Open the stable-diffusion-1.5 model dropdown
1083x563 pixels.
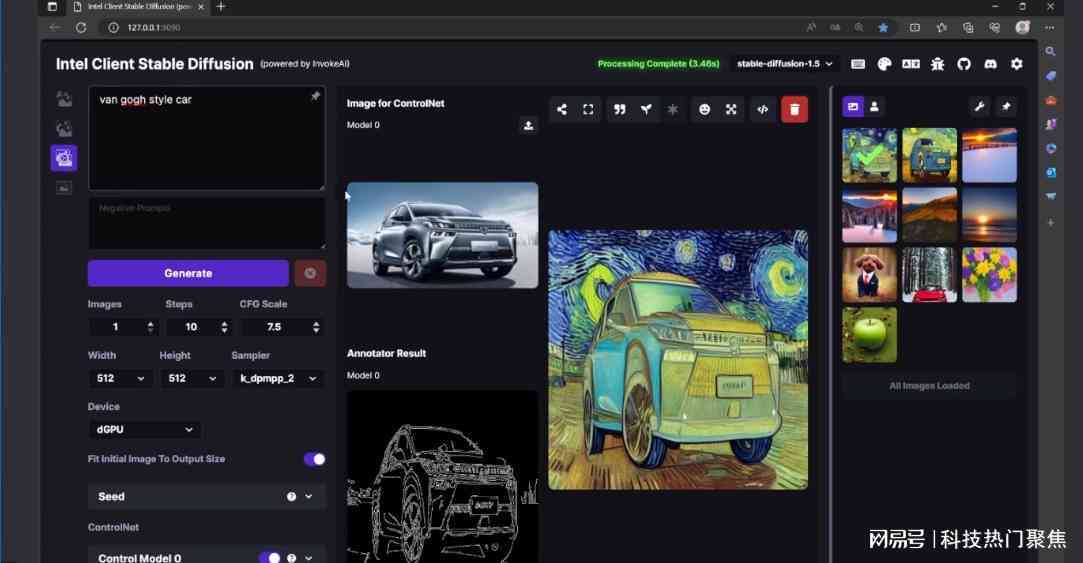[785, 64]
